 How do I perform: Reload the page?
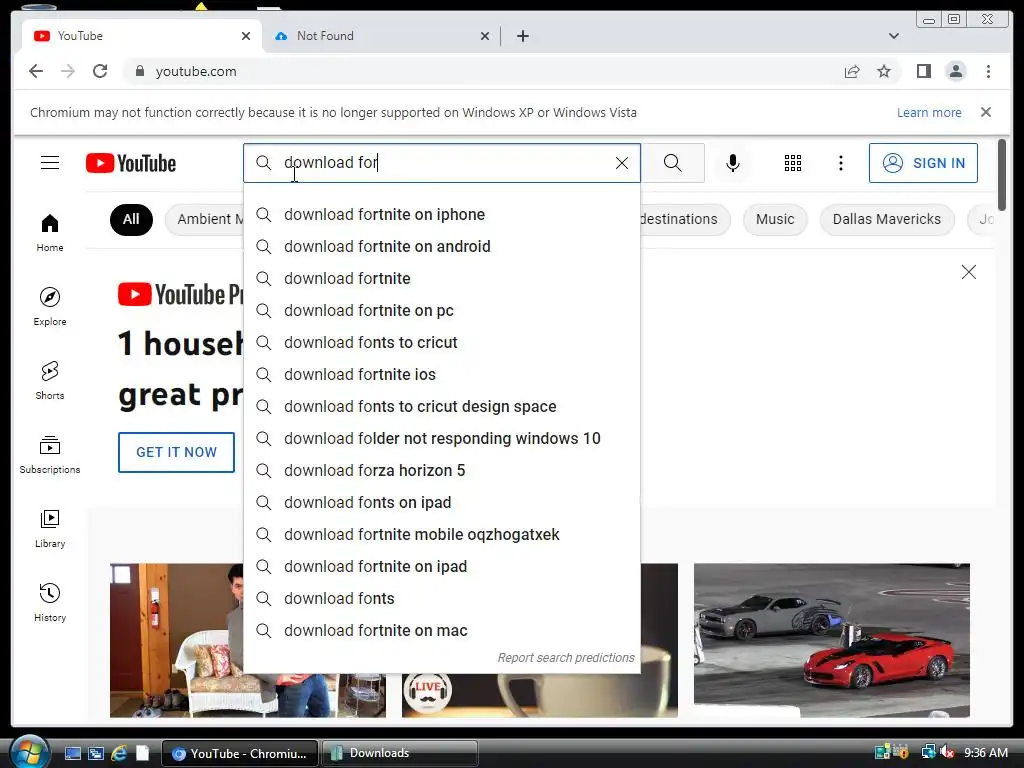click(100, 71)
